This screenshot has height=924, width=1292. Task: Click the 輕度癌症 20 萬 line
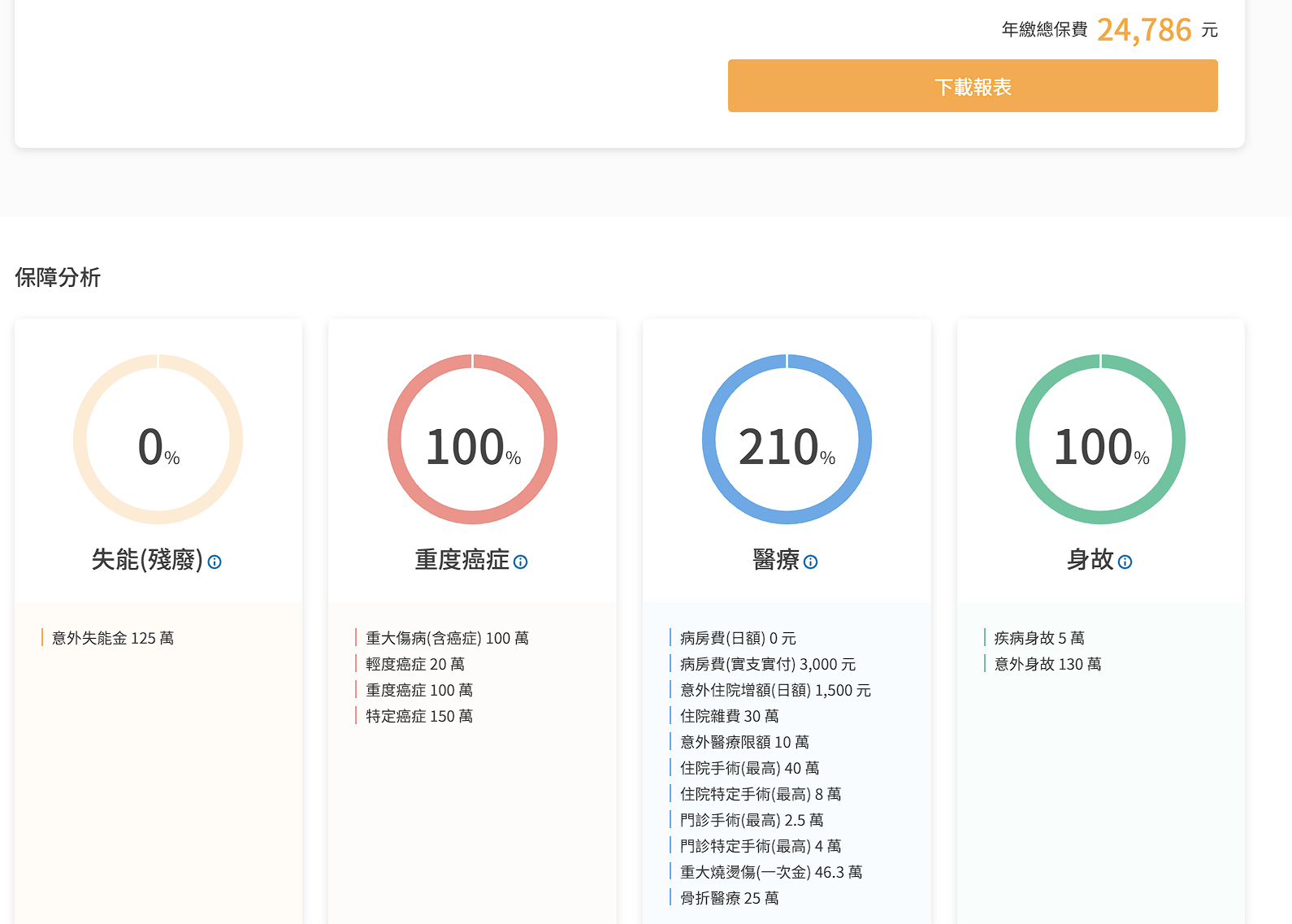415,664
